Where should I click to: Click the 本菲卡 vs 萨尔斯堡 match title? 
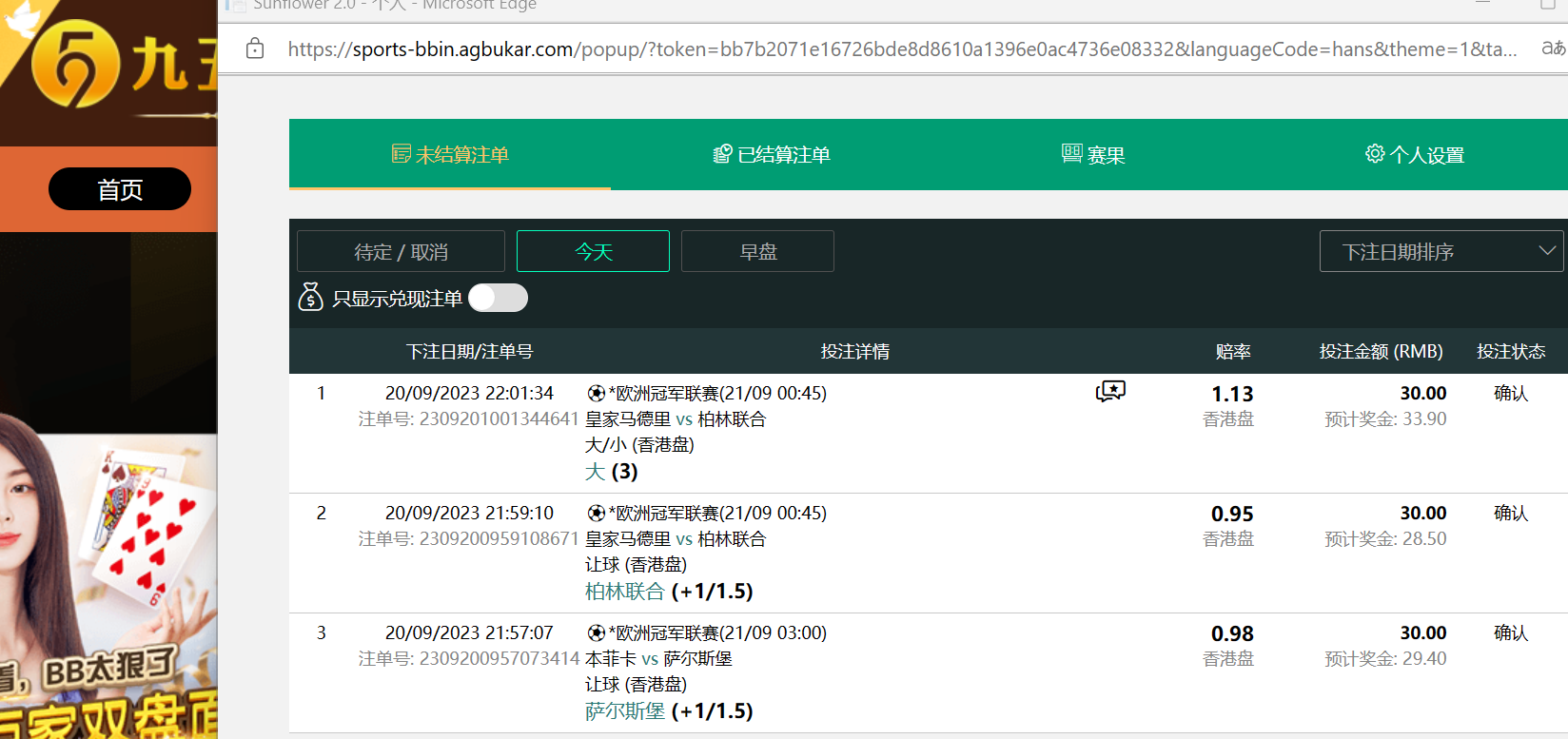(x=658, y=658)
